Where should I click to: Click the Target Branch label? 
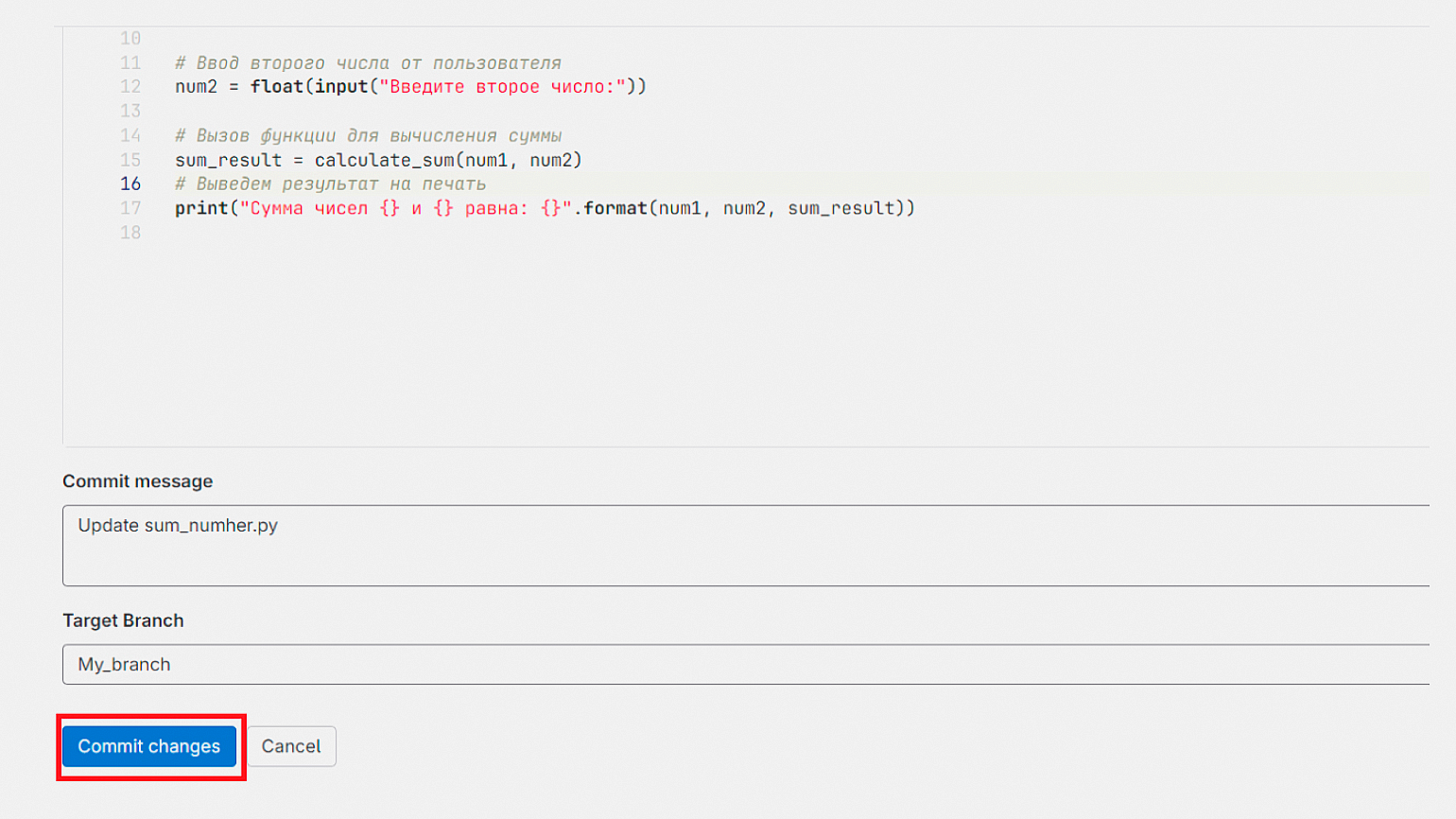tap(123, 620)
